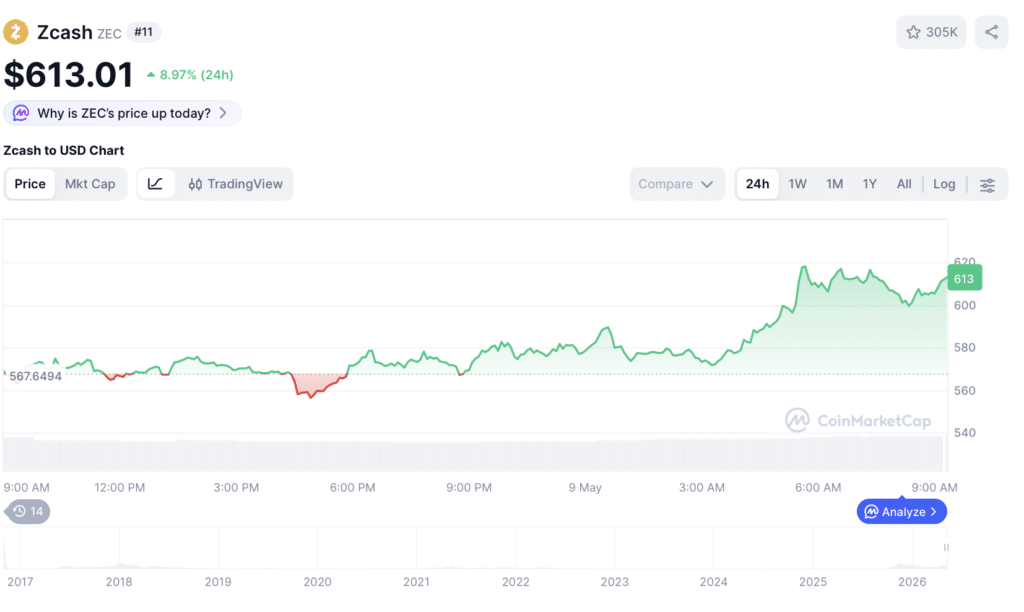Click the Analyze button
The image size is (1024, 612).
[x=901, y=511]
